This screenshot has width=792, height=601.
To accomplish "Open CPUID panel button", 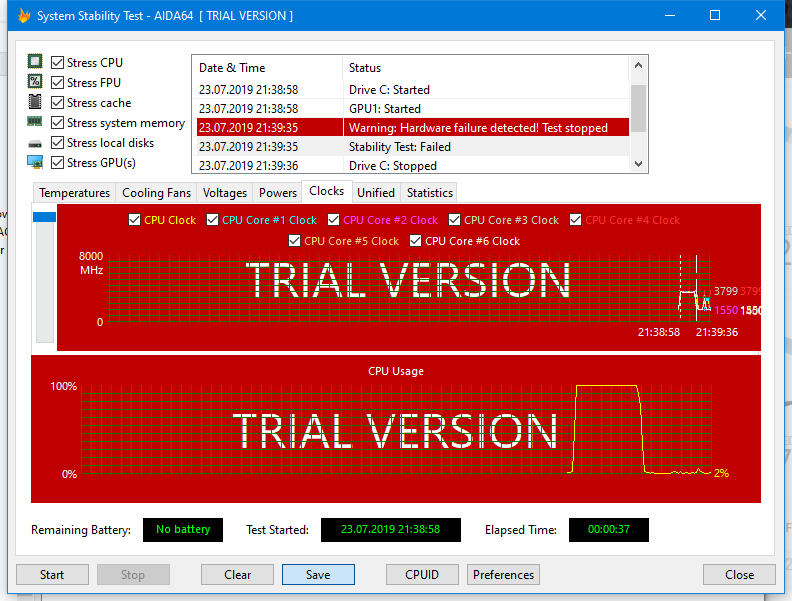I will click(x=422, y=575).
